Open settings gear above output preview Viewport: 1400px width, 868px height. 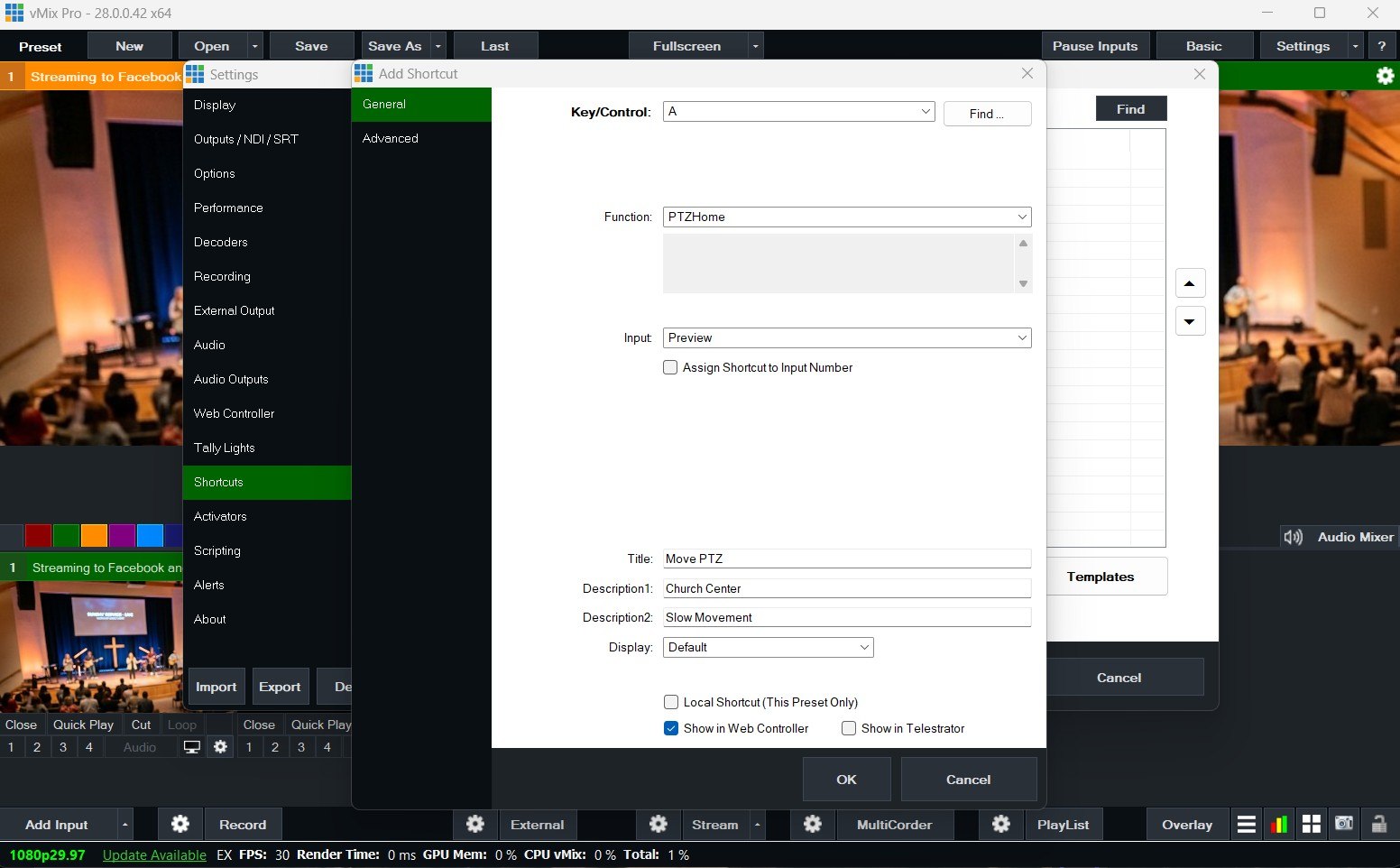(1386, 77)
